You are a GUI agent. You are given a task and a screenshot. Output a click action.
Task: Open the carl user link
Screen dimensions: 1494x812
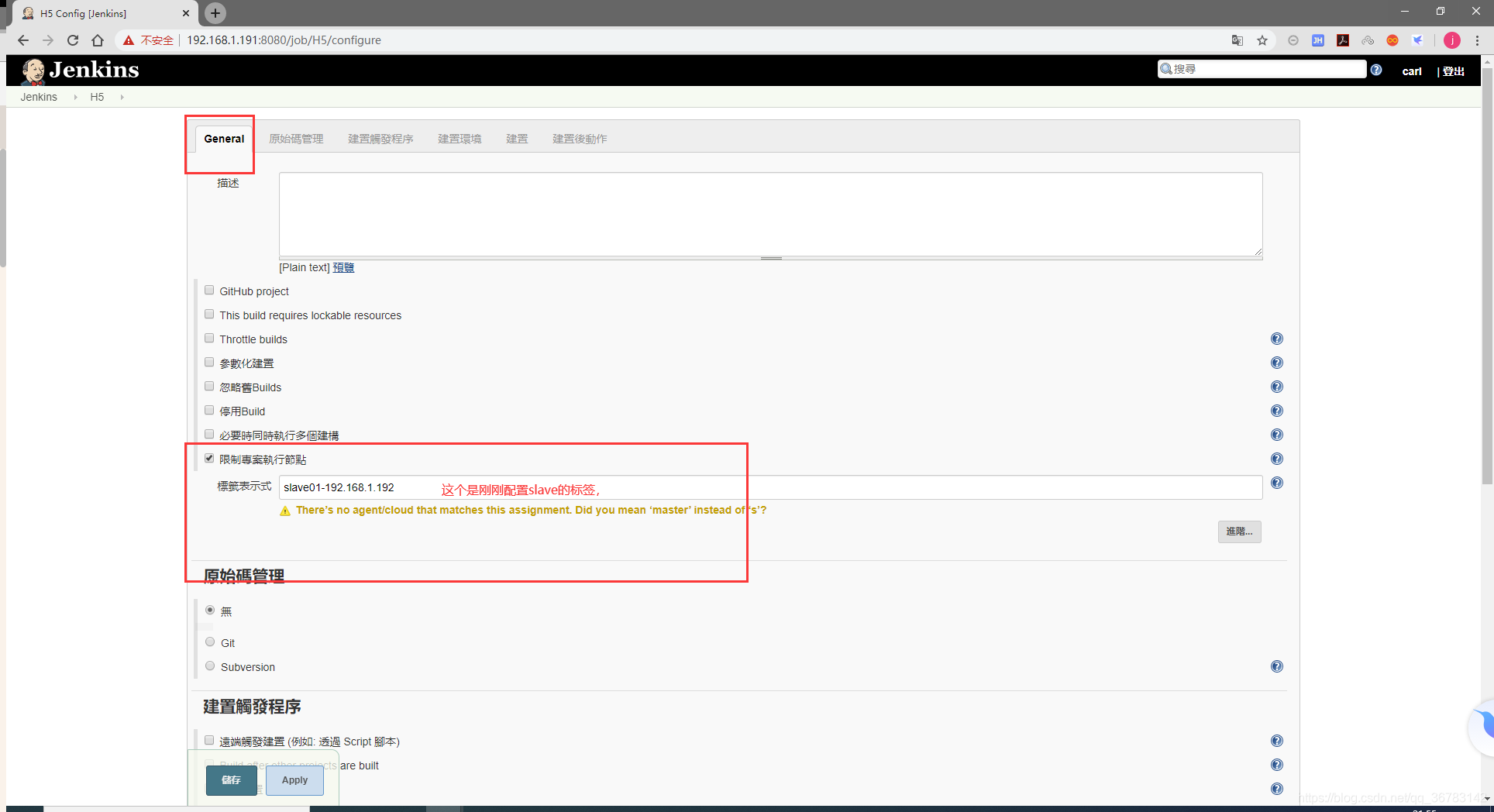pos(1412,71)
